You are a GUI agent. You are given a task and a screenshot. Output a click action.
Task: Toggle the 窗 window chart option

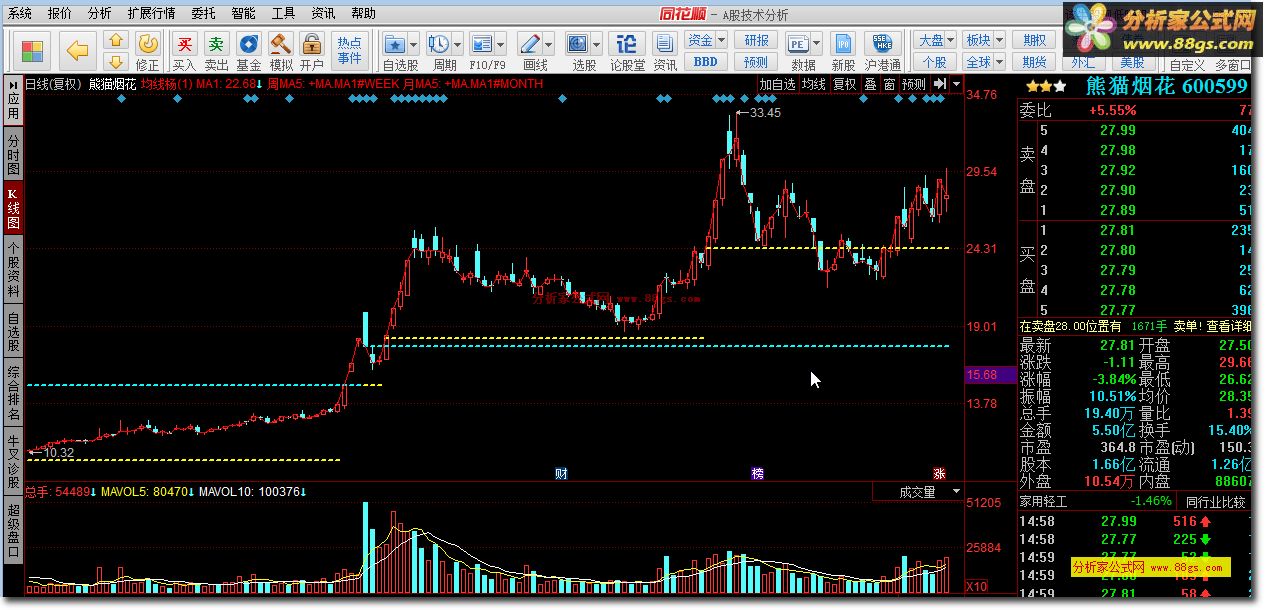889,85
